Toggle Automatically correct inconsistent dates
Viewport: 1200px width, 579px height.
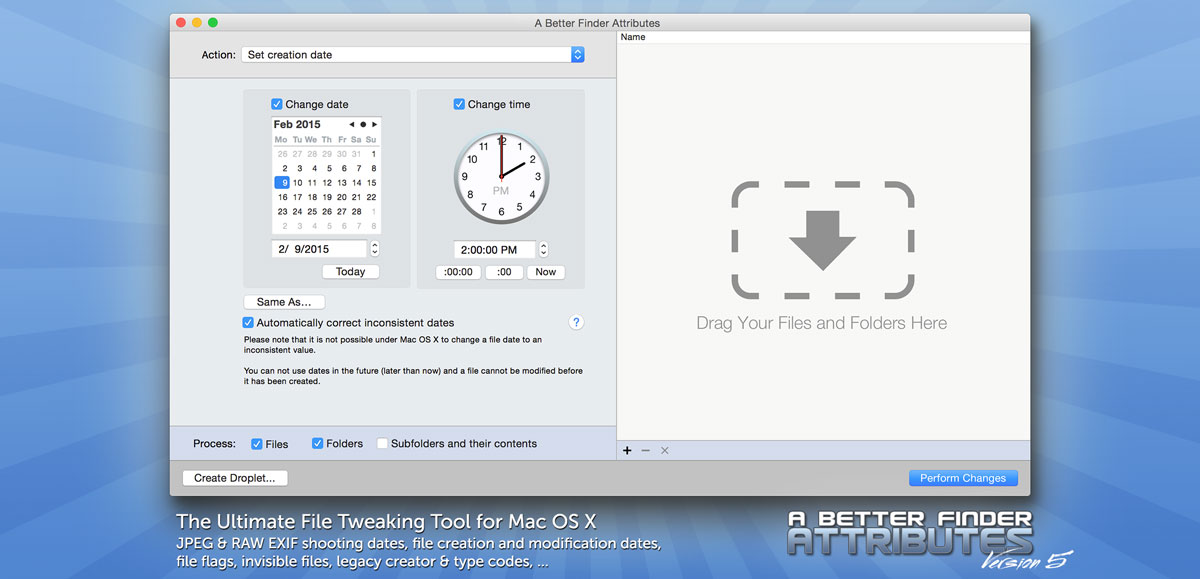pos(248,323)
